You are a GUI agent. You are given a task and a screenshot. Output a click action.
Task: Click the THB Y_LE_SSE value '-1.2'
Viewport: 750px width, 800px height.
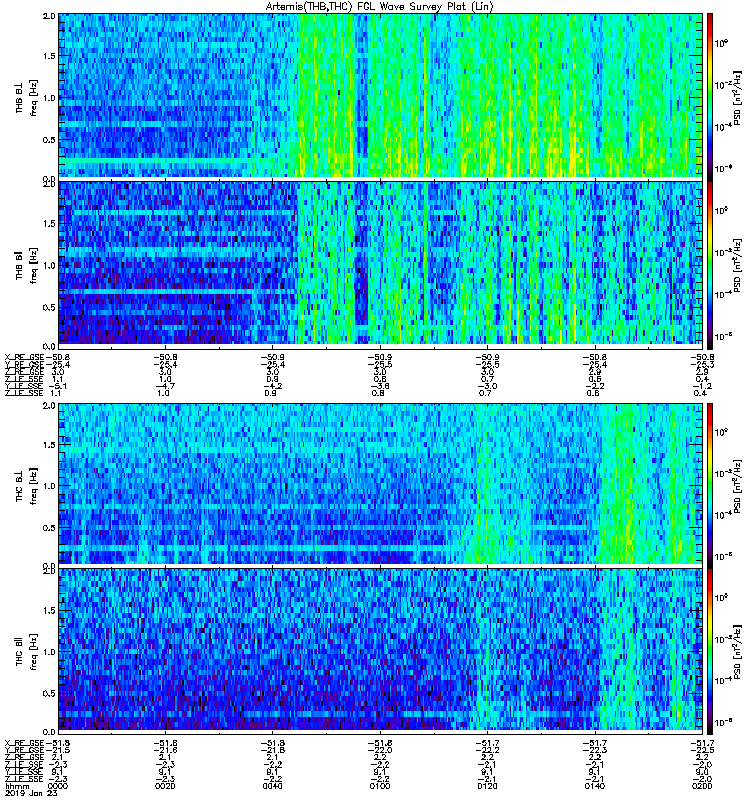tap(702, 386)
